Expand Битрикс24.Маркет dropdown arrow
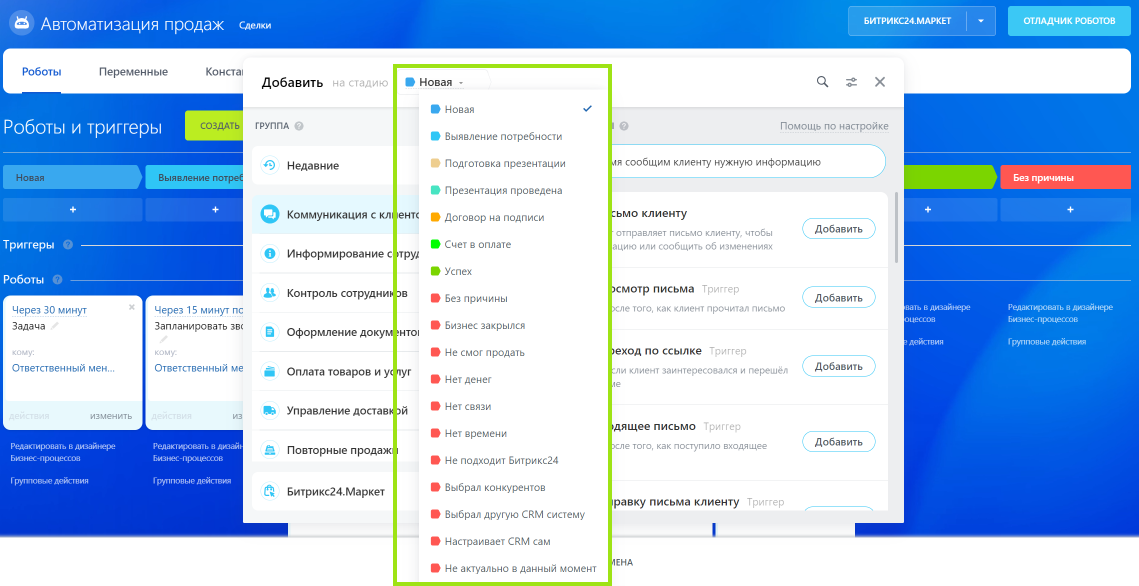Viewport: 1139px width, 586px height. 981,21
